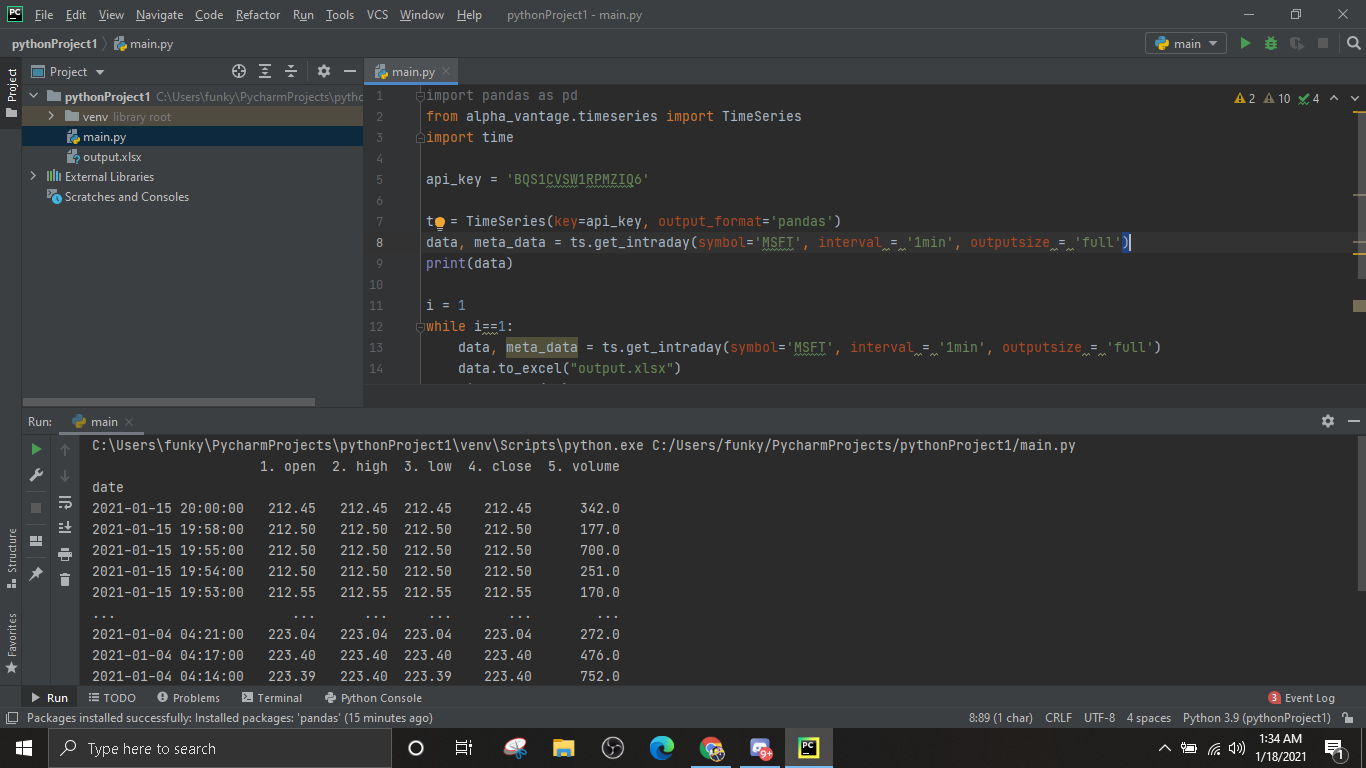This screenshot has height=768, width=1366.
Task: Expand External Libraries node
Action: click(33, 177)
